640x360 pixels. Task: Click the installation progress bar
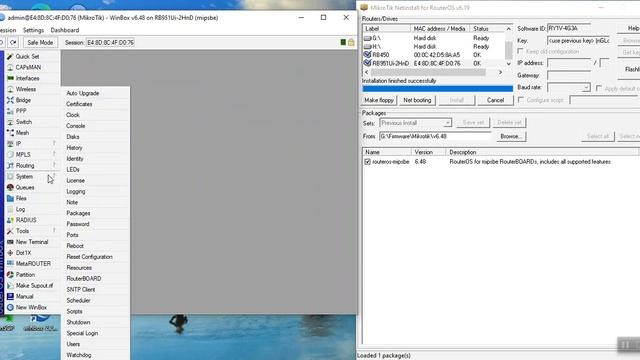coord(438,89)
